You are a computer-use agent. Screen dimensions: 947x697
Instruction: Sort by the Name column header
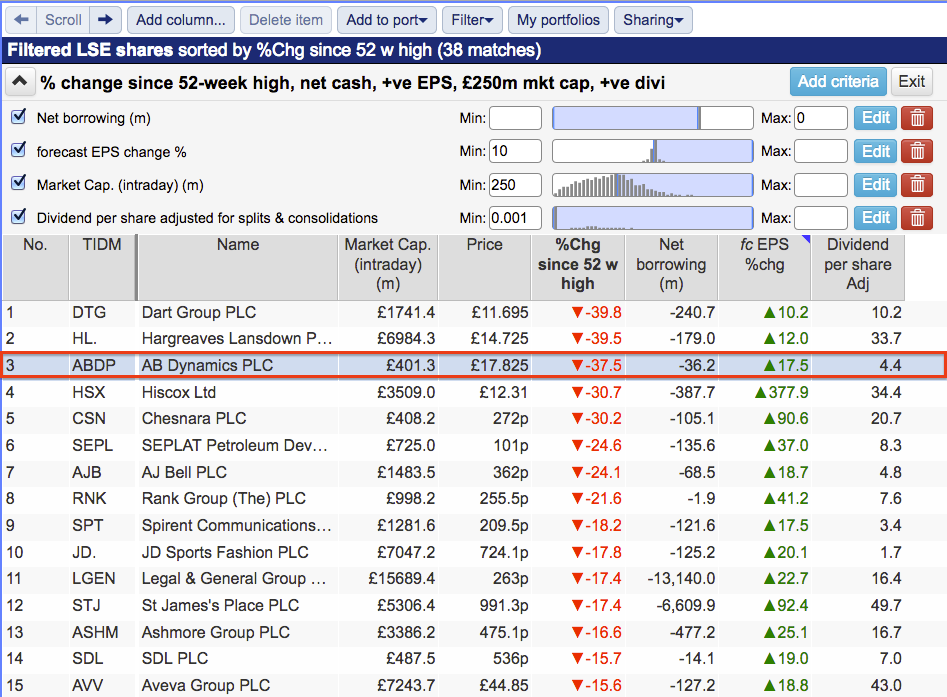coord(238,267)
